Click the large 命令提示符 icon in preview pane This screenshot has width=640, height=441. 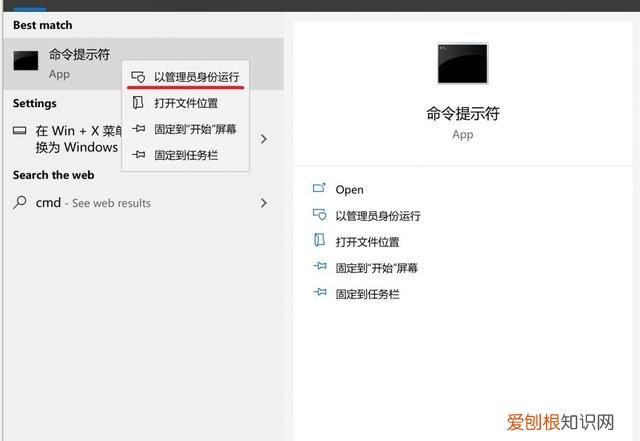pyautogui.click(x=462, y=64)
